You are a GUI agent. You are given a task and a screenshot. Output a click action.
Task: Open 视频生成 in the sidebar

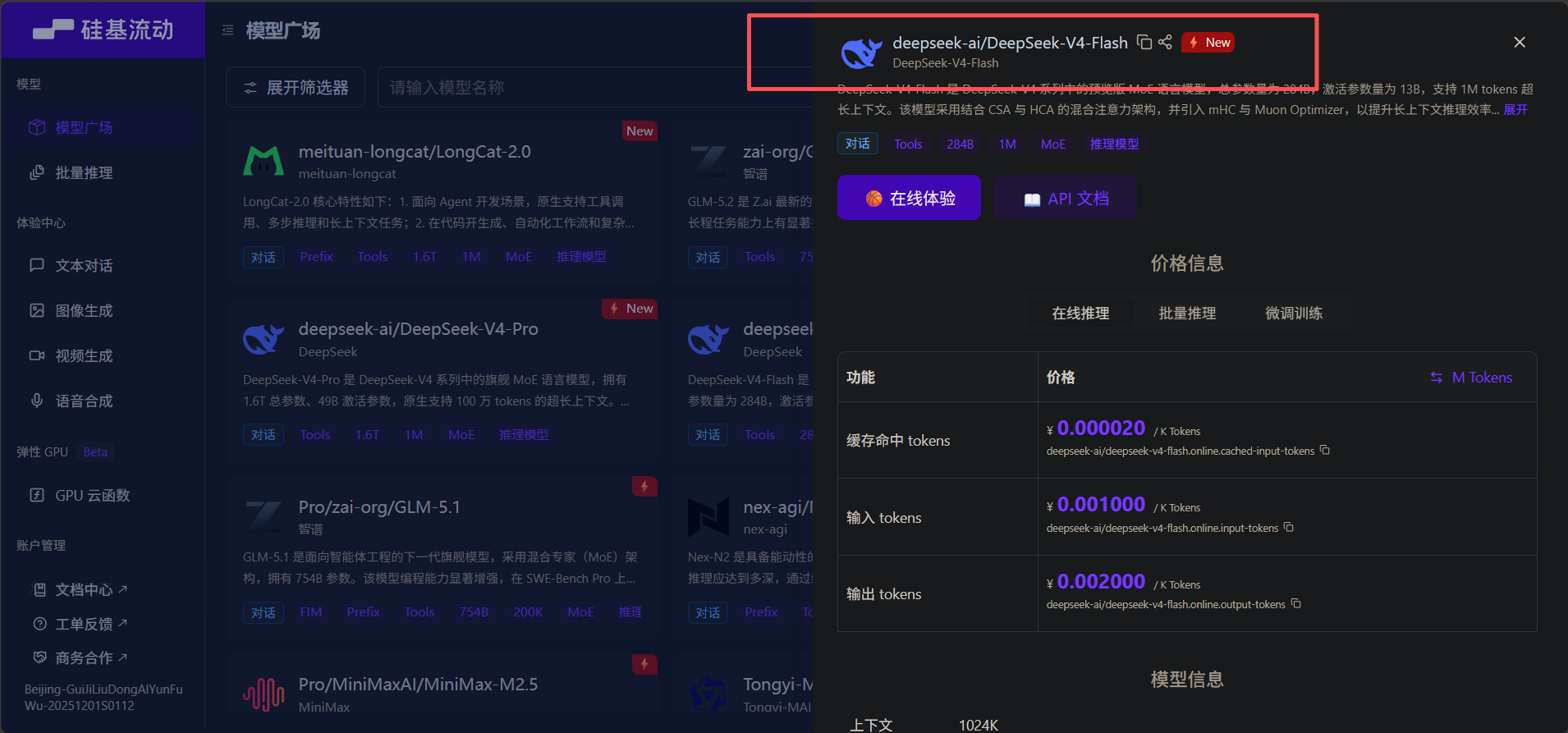tap(103, 355)
